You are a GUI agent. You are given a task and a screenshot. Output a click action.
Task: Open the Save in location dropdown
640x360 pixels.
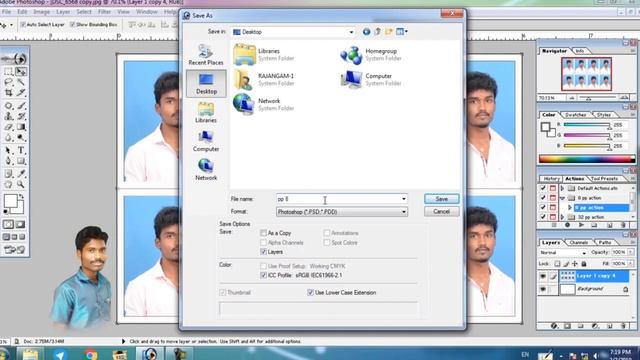click(351, 32)
